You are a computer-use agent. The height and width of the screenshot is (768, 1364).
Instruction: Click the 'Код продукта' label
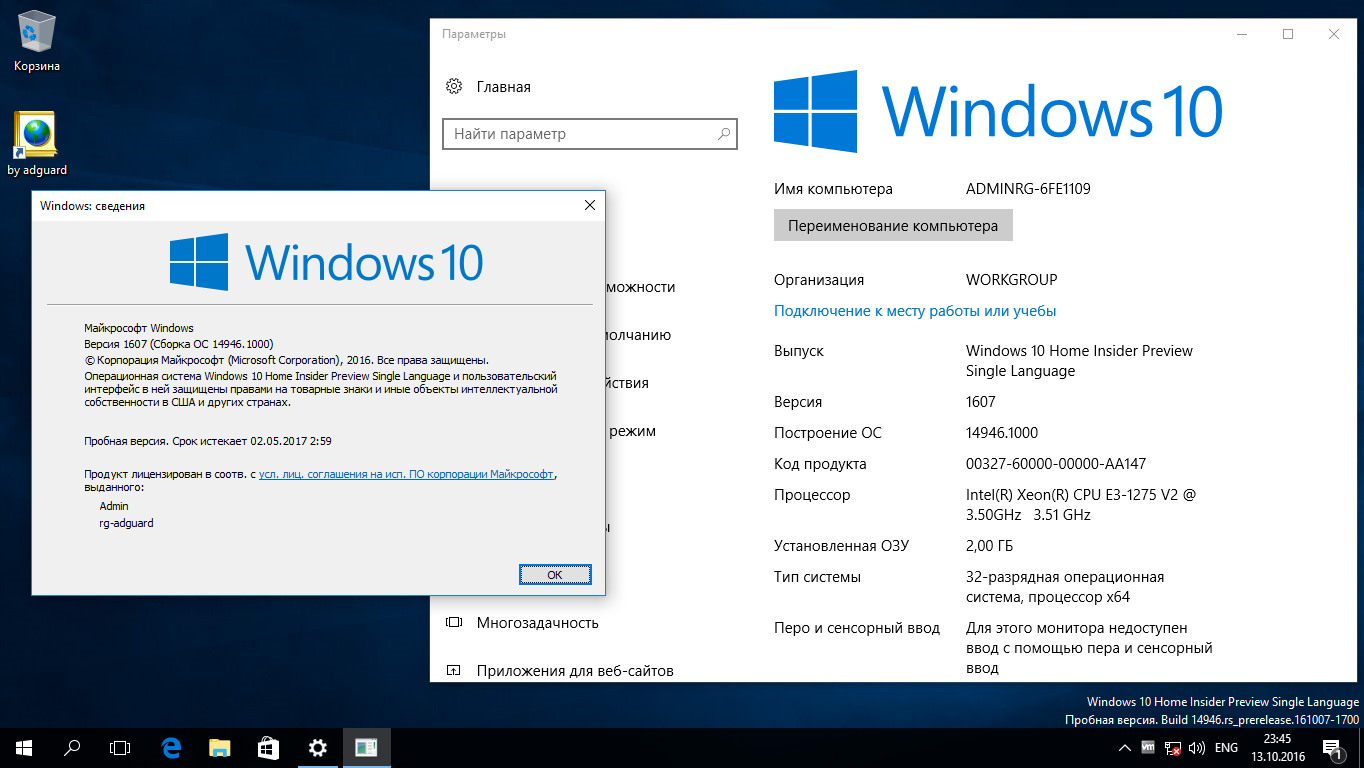tap(820, 464)
